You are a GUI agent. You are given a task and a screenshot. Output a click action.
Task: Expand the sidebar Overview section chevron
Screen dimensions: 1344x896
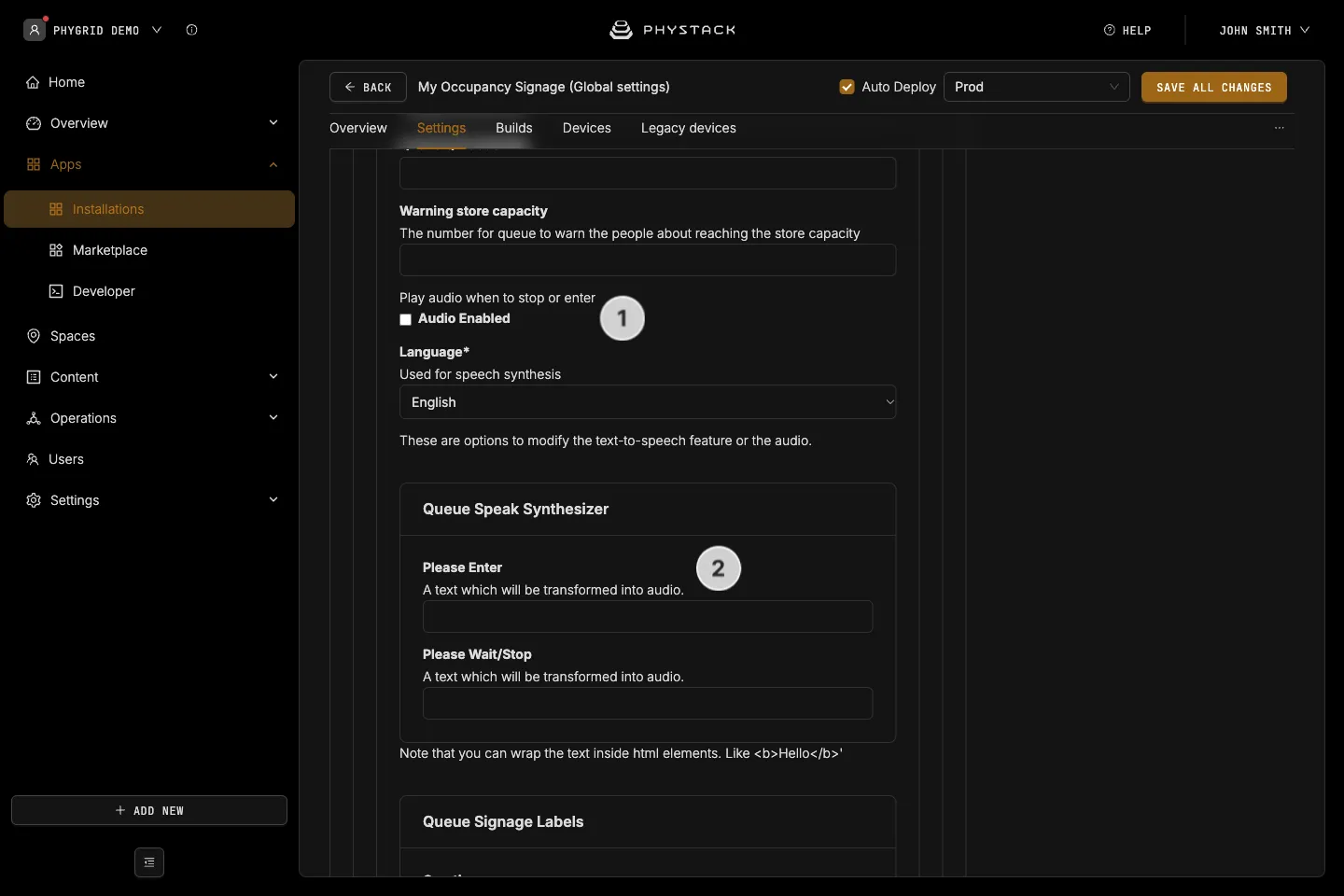pyautogui.click(x=273, y=123)
